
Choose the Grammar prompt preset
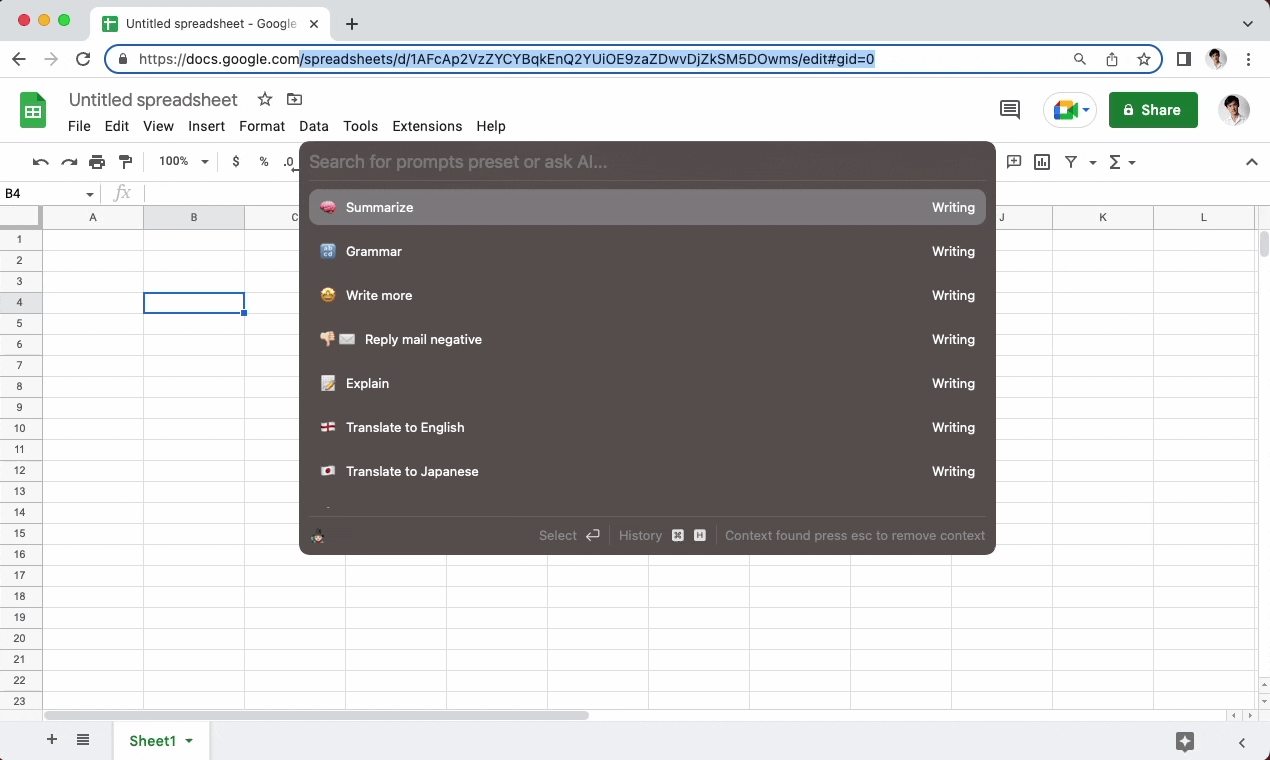(x=647, y=251)
